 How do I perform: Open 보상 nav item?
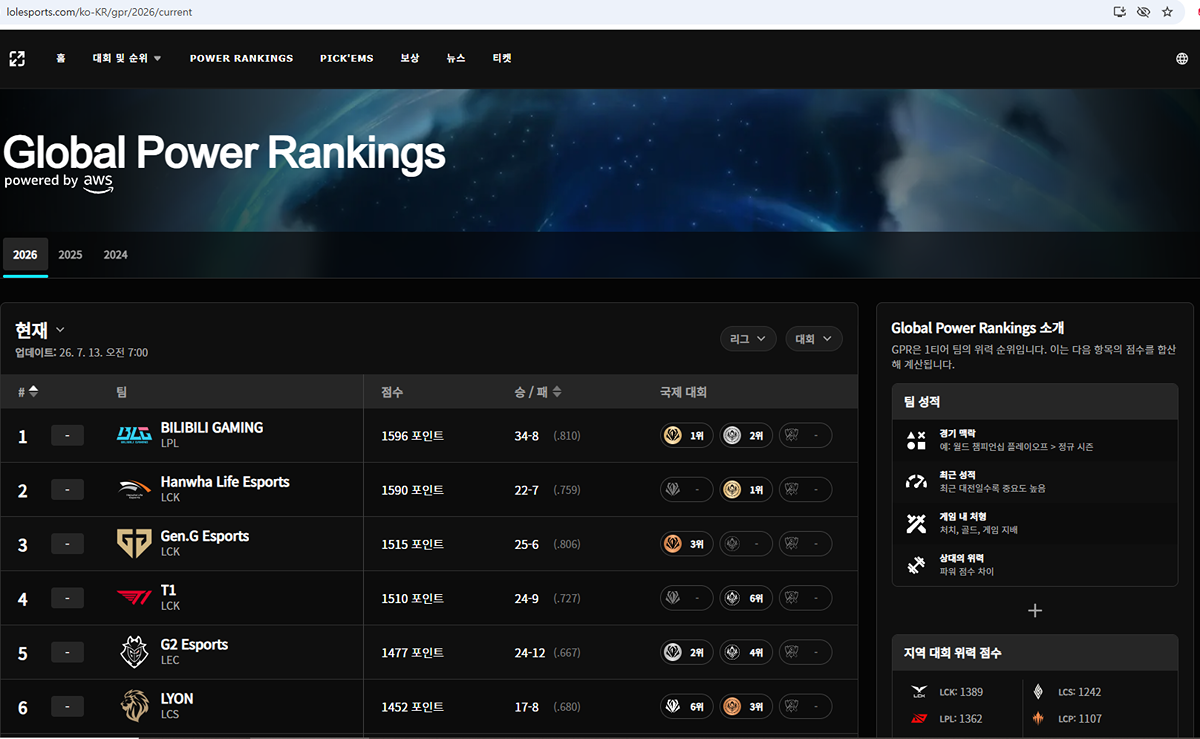410,59
